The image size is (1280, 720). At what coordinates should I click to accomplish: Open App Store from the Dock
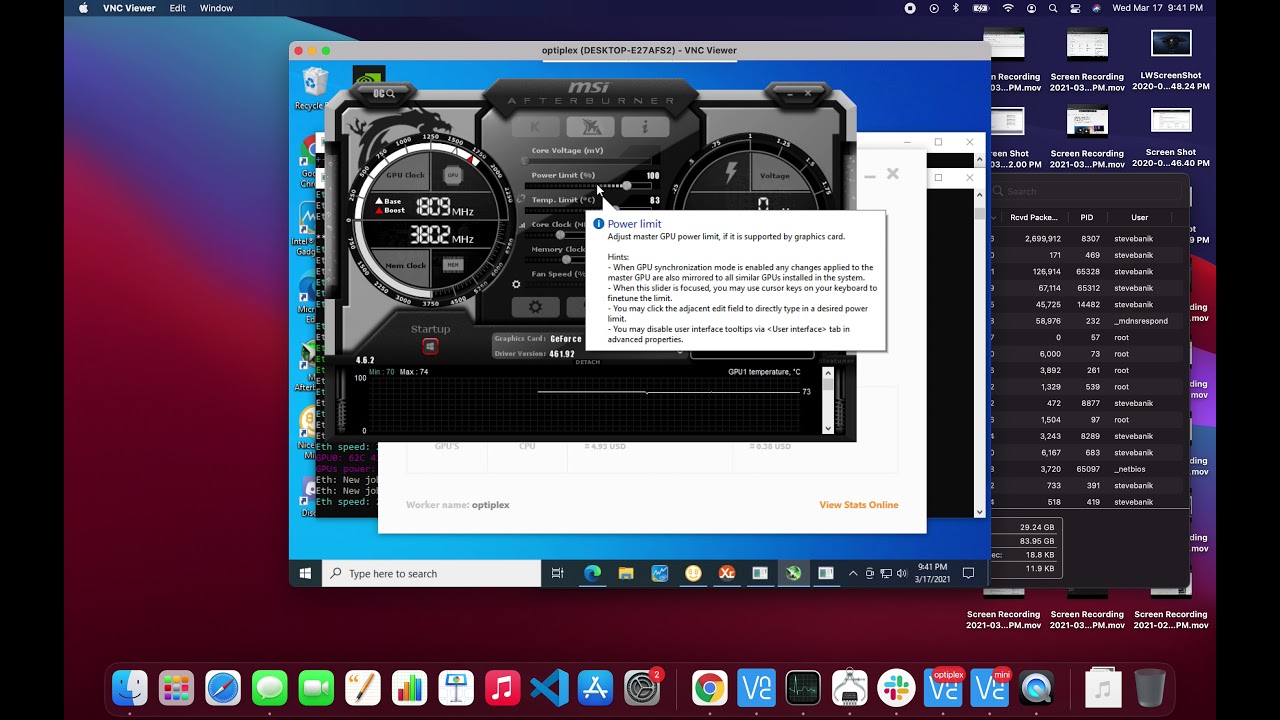click(595, 688)
